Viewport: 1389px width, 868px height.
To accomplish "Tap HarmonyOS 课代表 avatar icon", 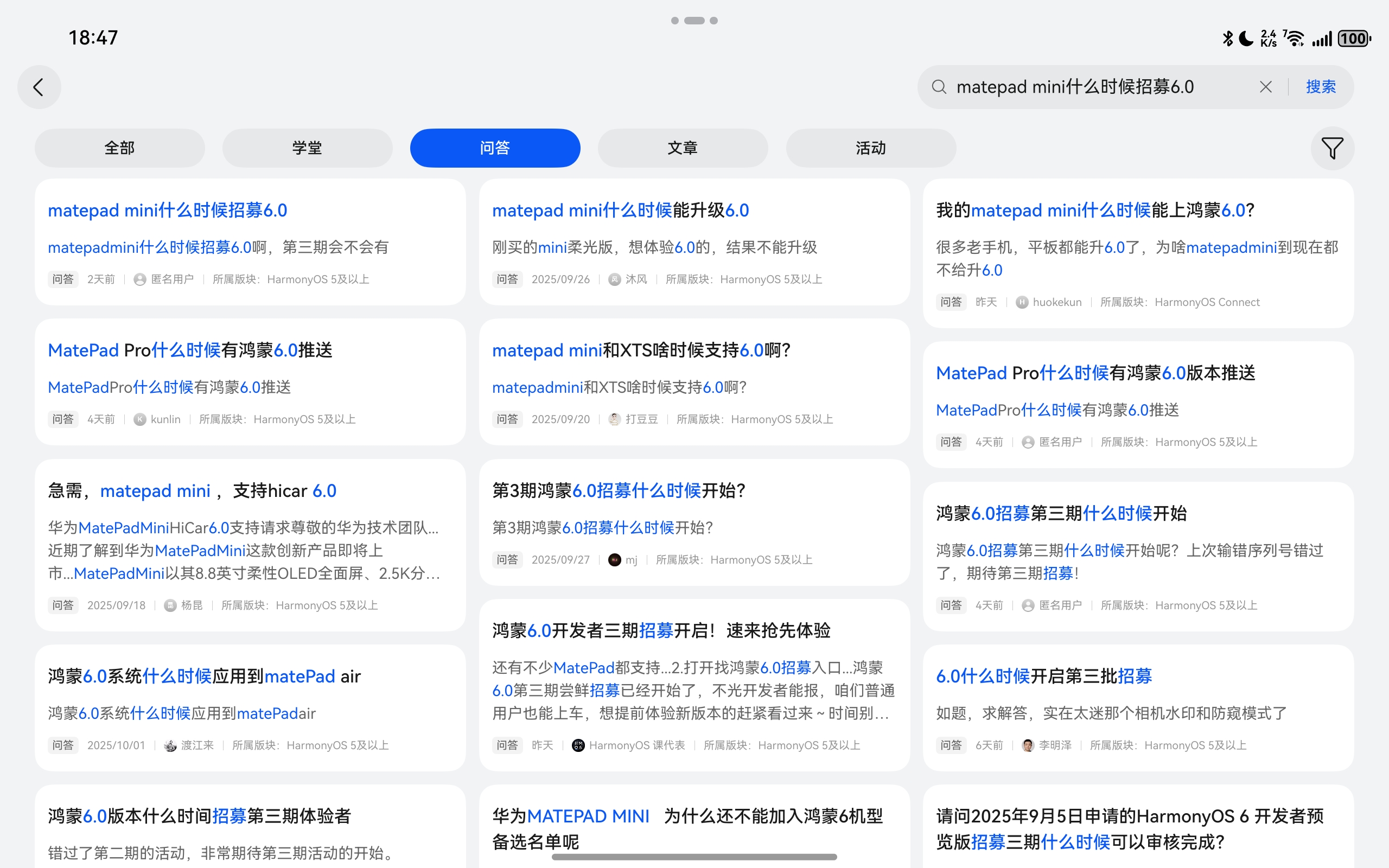I will pyautogui.click(x=578, y=745).
